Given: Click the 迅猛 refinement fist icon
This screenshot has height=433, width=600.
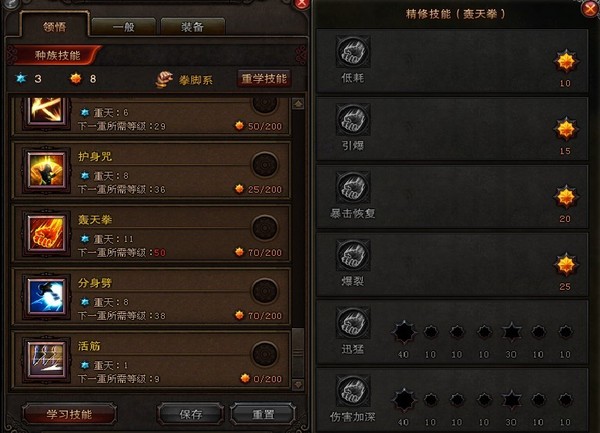Looking at the screenshot, I should pos(353,322).
